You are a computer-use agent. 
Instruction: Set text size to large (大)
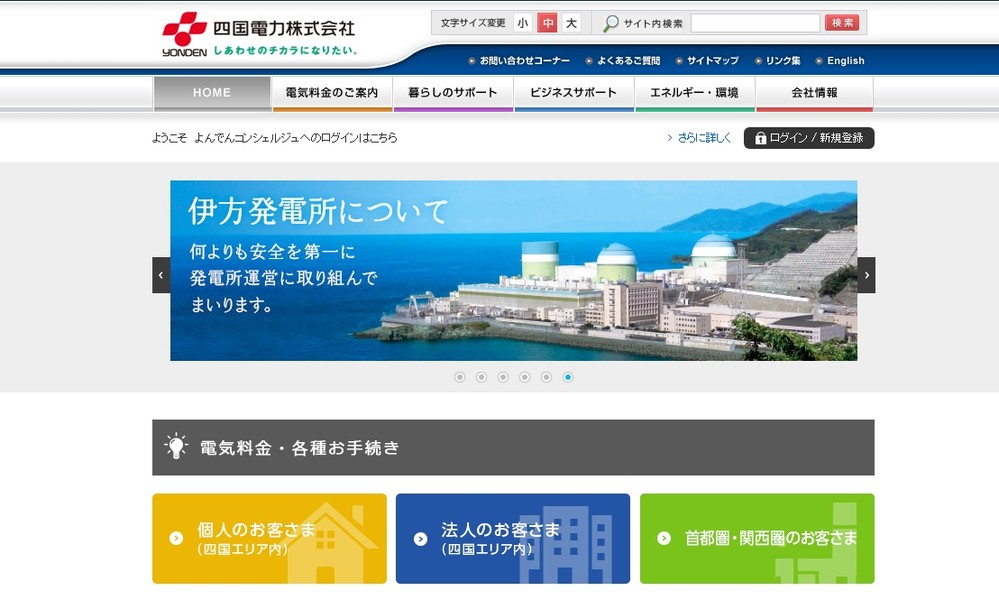point(571,23)
